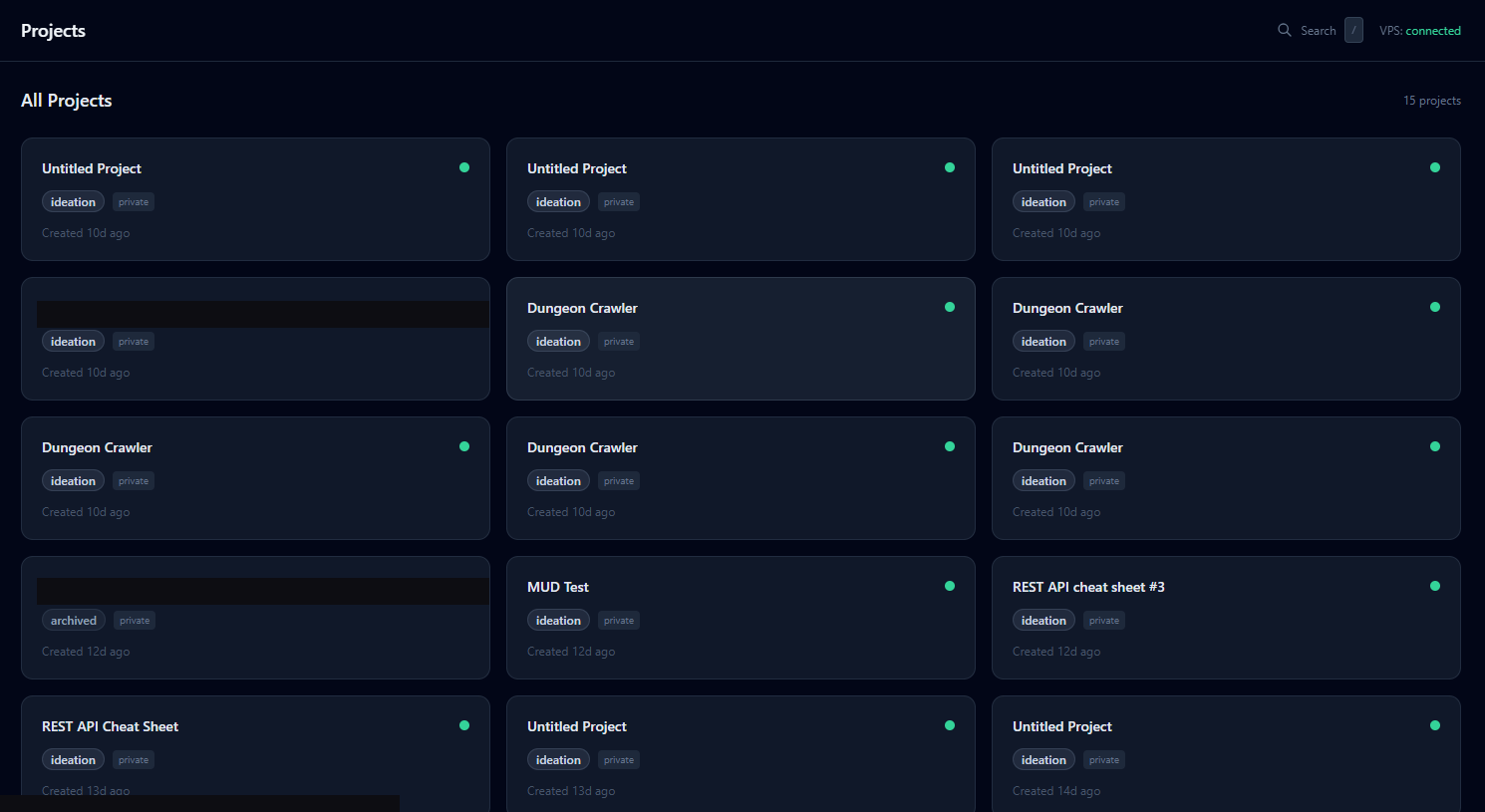Click private tag on Untitled Project created 13d ago

pyautogui.click(x=619, y=760)
